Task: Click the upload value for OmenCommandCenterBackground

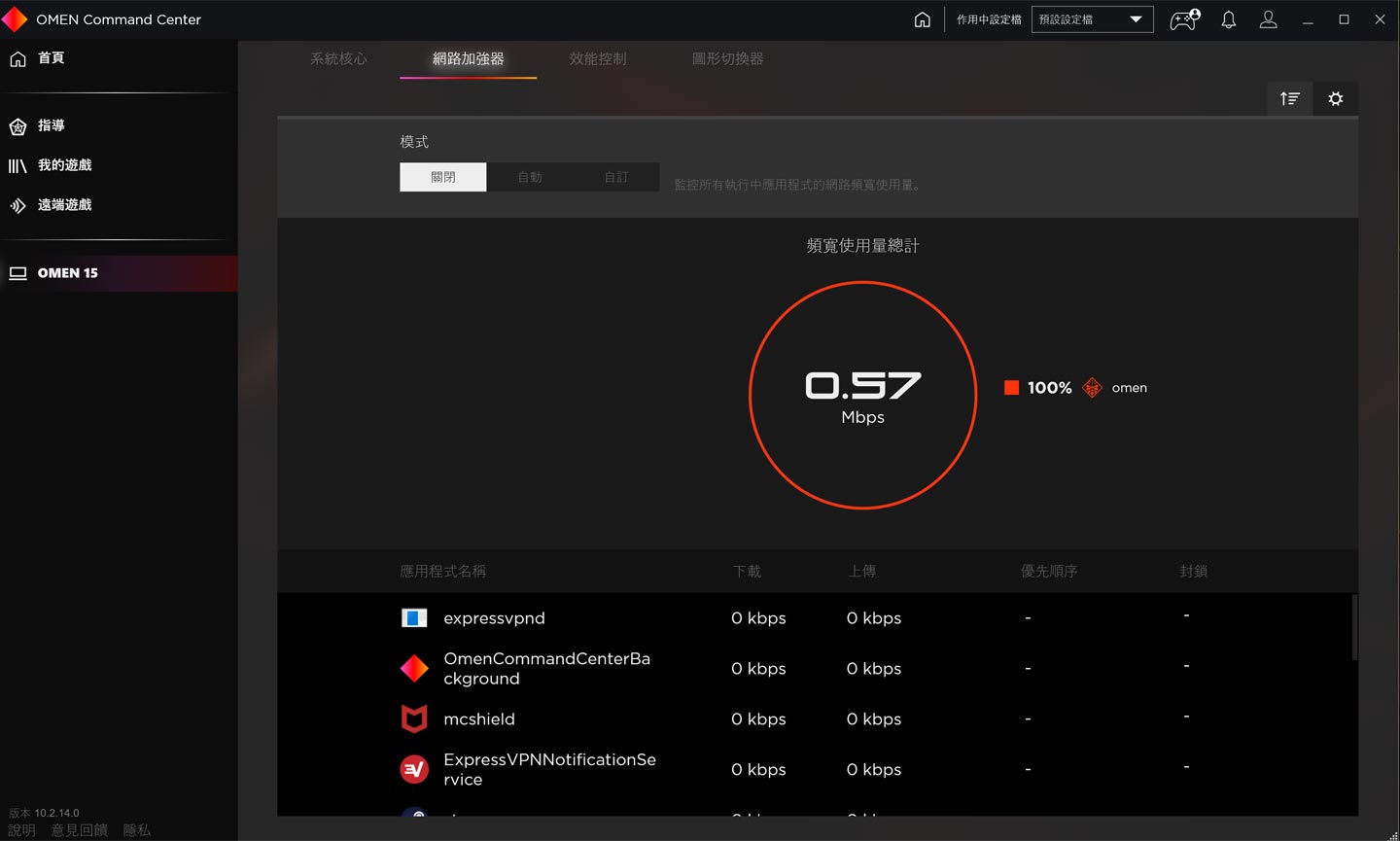Action: [x=874, y=669]
